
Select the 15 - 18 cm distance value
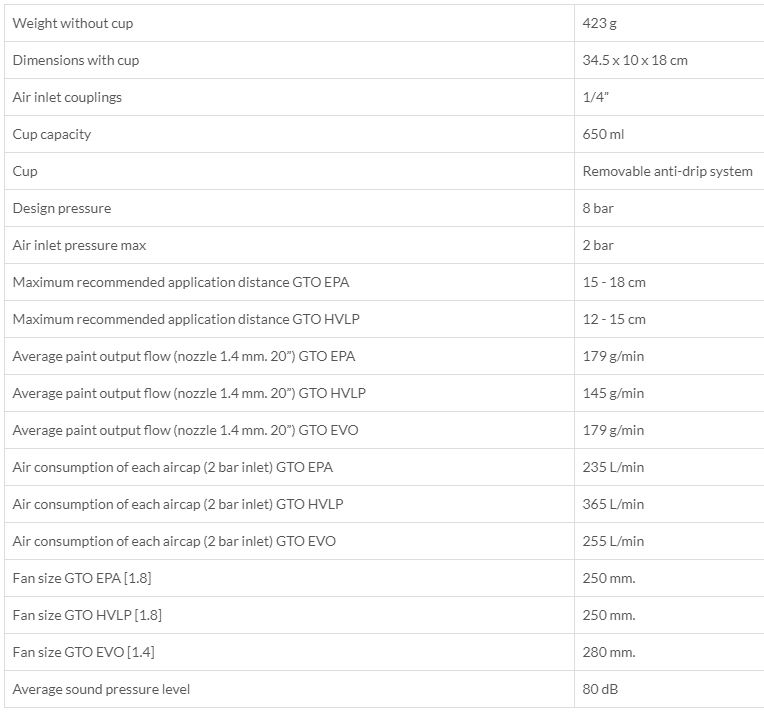tap(614, 282)
